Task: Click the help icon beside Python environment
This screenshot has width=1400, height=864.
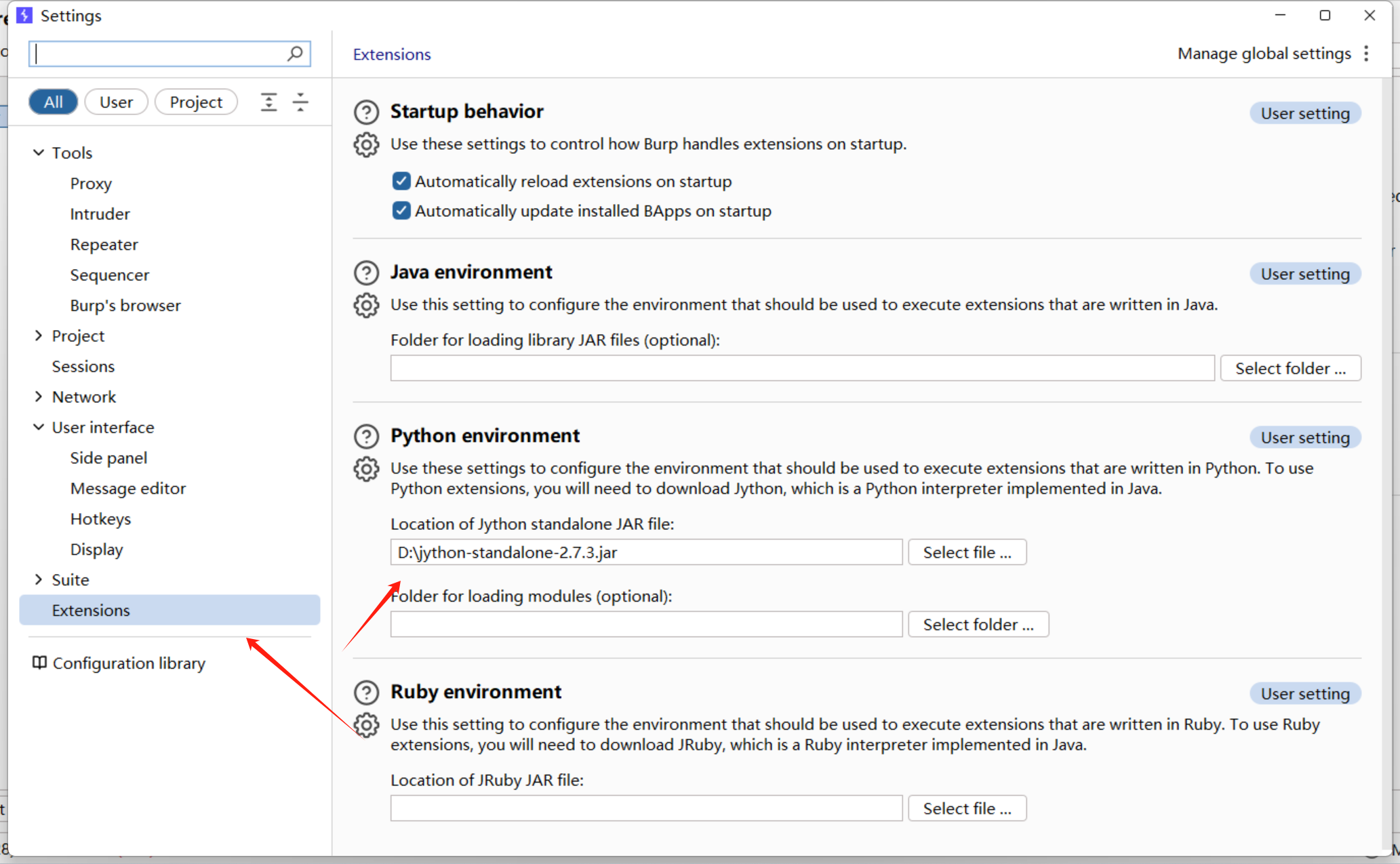Action: [x=366, y=436]
